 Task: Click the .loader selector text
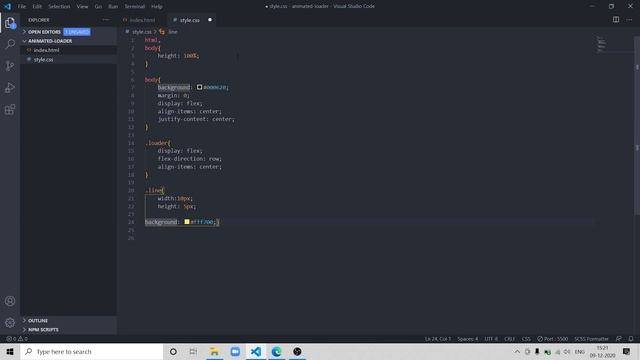click(157, 143)
